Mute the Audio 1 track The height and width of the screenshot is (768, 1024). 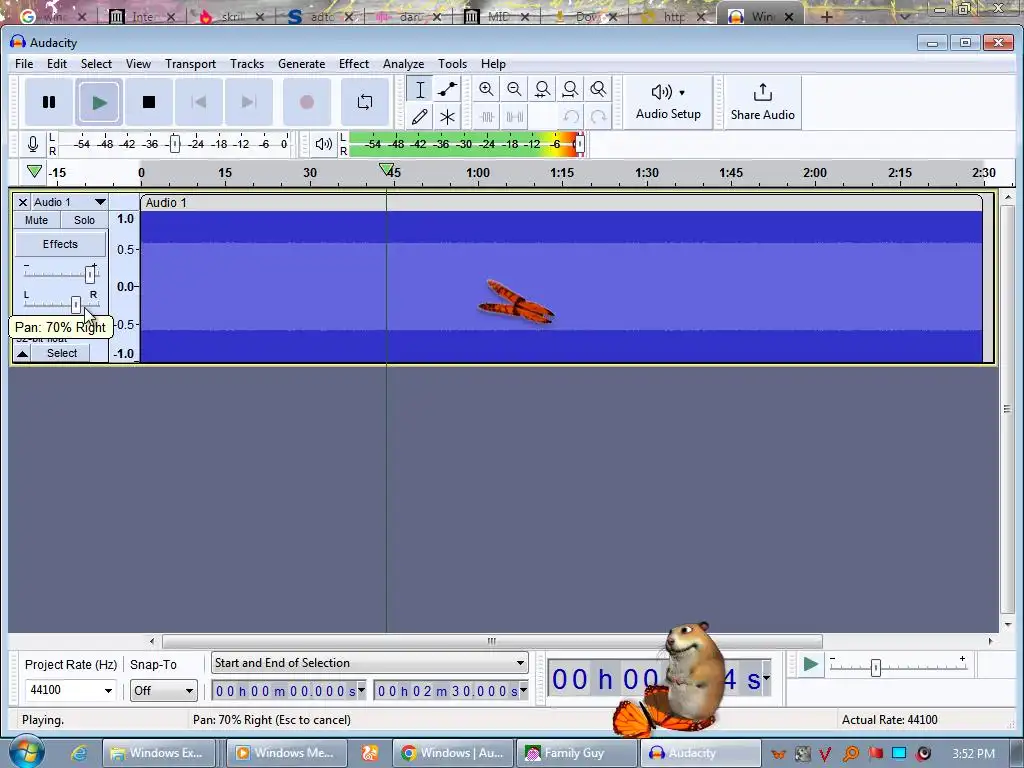37,220
